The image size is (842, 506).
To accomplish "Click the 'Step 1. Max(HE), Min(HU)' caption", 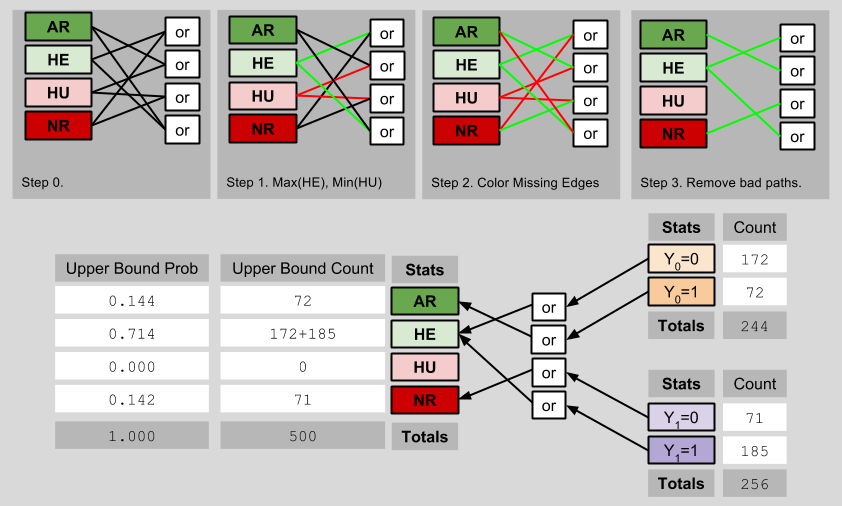I will tap(304, 183).
